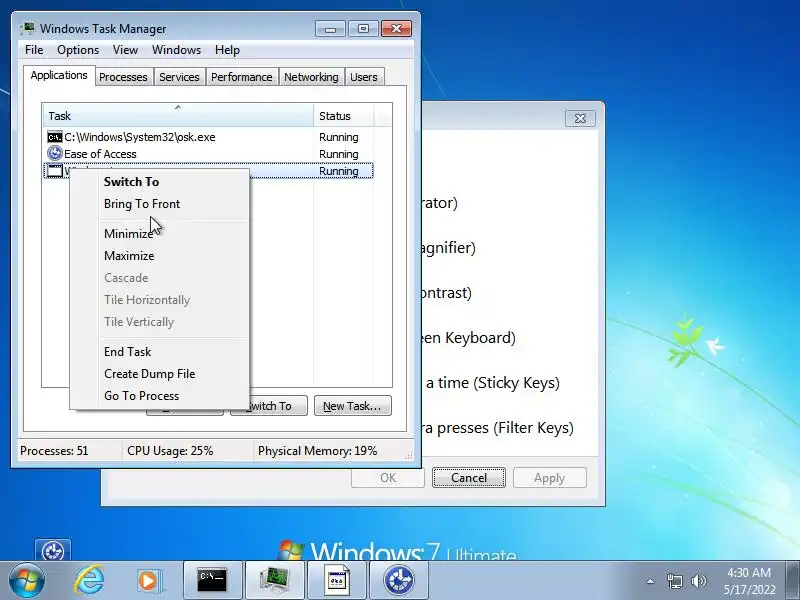Screen dimensions: 800x600
Task: Close the Ease of Access dialog
Action: pos(580,118)
